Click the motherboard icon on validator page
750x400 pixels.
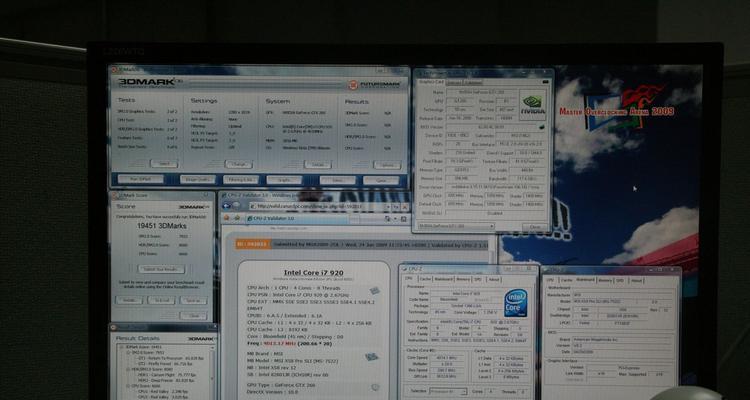point(371,357)
